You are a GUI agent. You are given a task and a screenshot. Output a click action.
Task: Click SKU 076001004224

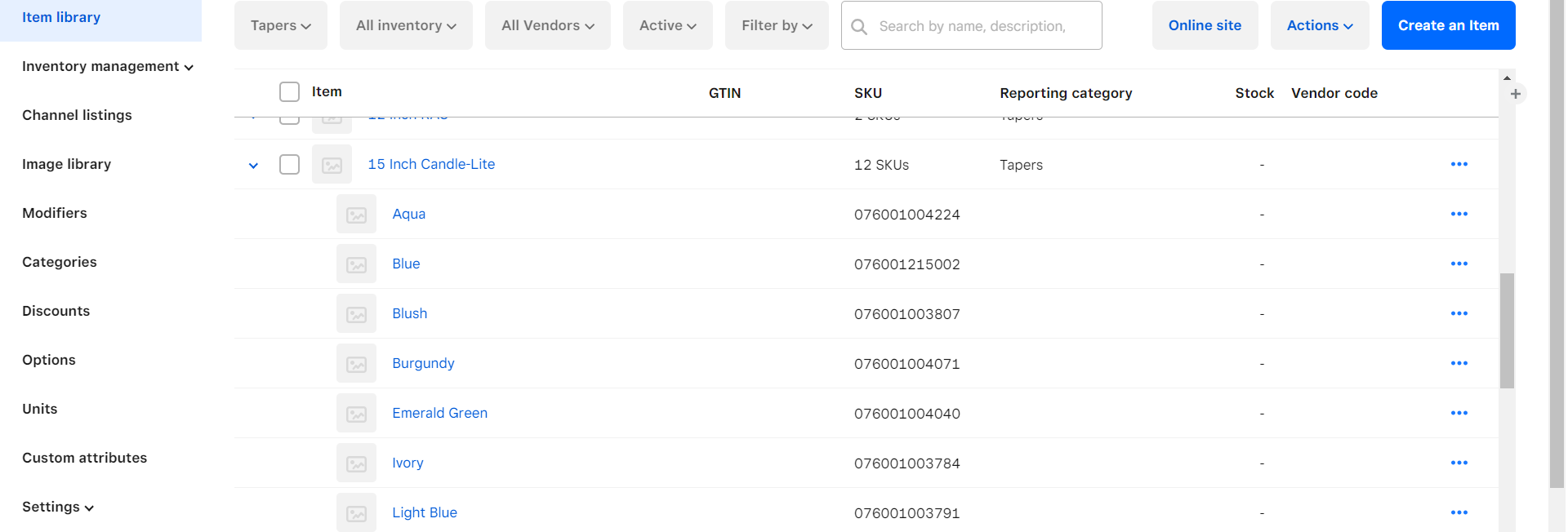(x=907, y=215)
